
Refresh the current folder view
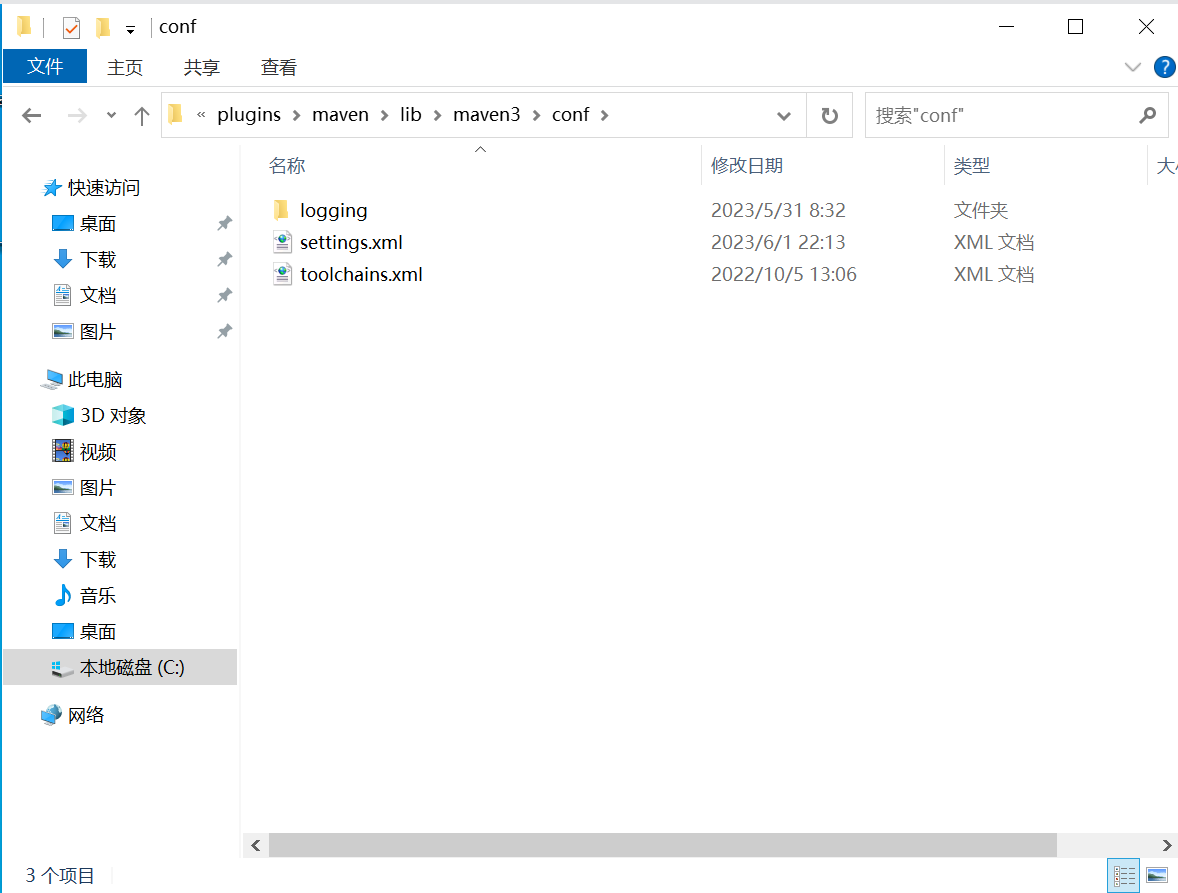829,116
